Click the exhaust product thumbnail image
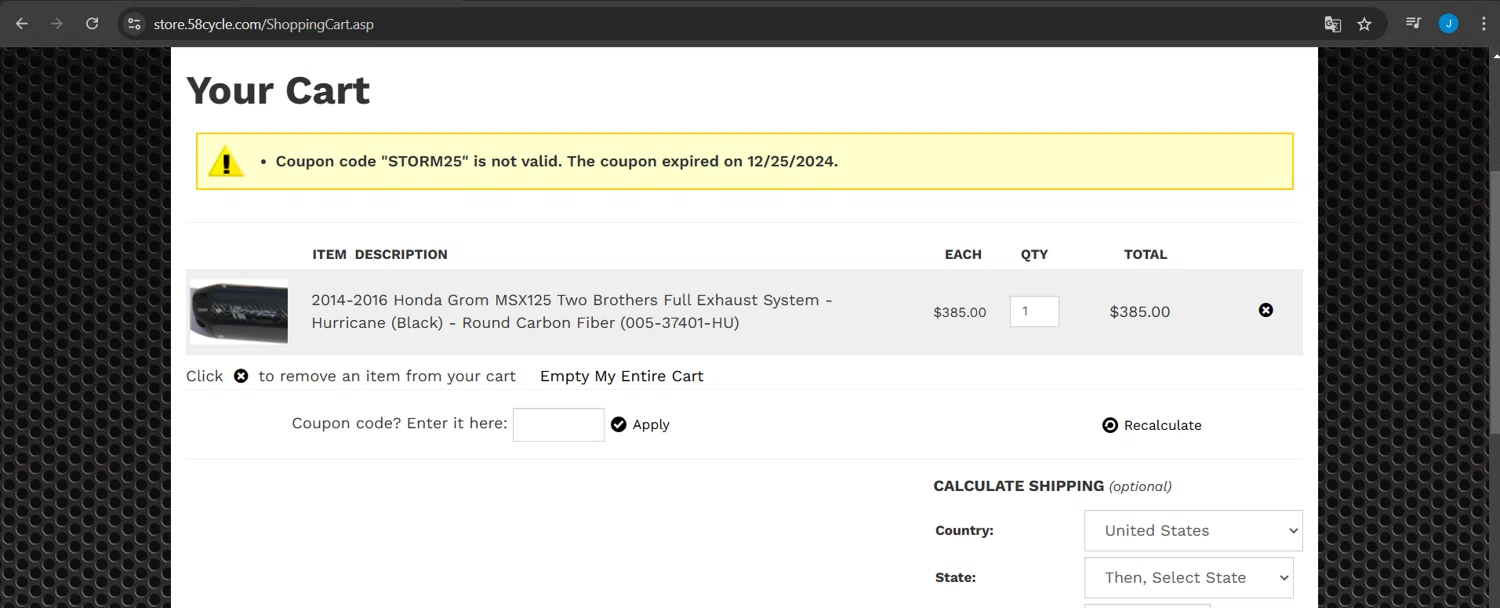Image resolution: width=1500 pixels, height=608 pixels. pos(239,312)
